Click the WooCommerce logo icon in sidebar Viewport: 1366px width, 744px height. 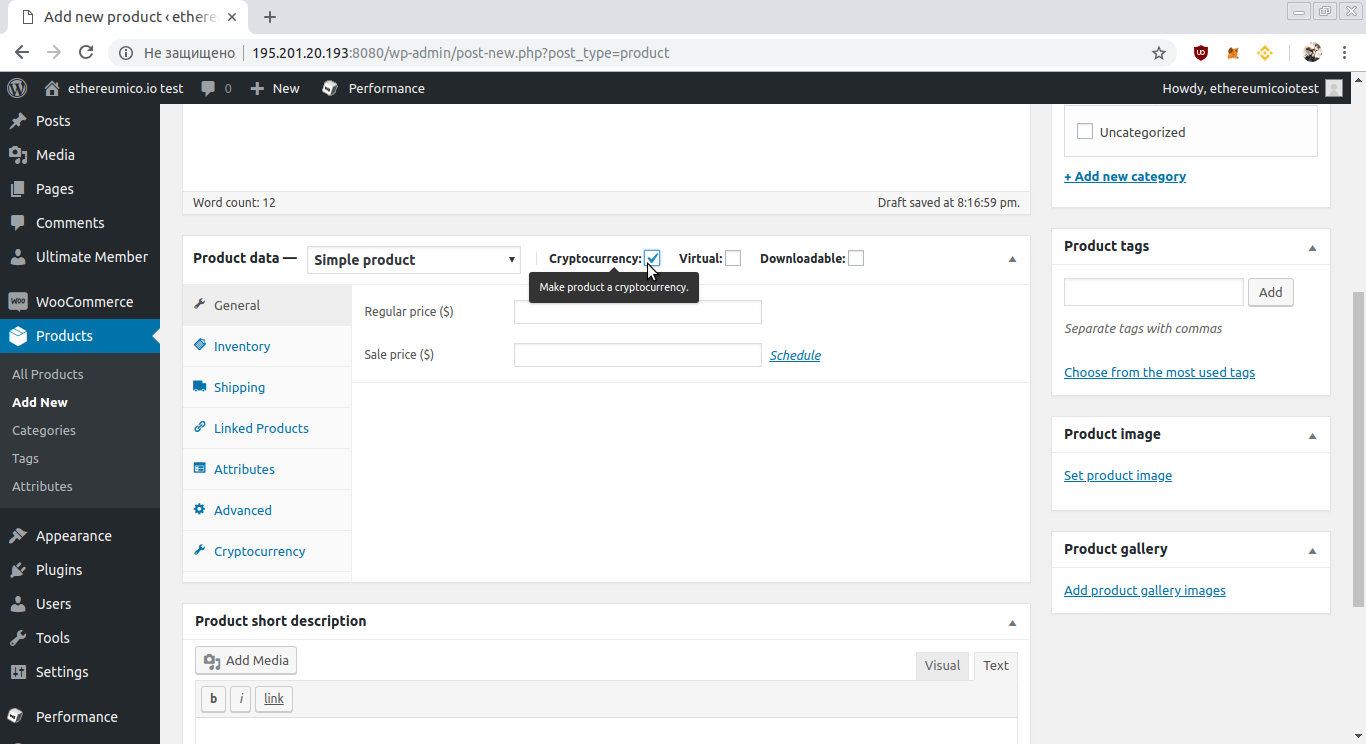coord(17,302)
